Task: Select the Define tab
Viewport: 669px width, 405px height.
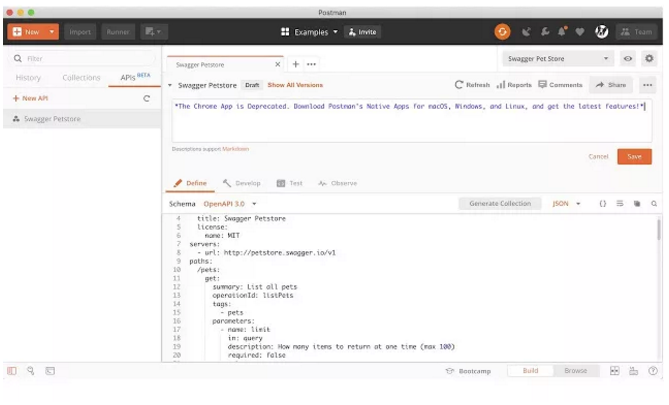Action: tap(190, 183)
